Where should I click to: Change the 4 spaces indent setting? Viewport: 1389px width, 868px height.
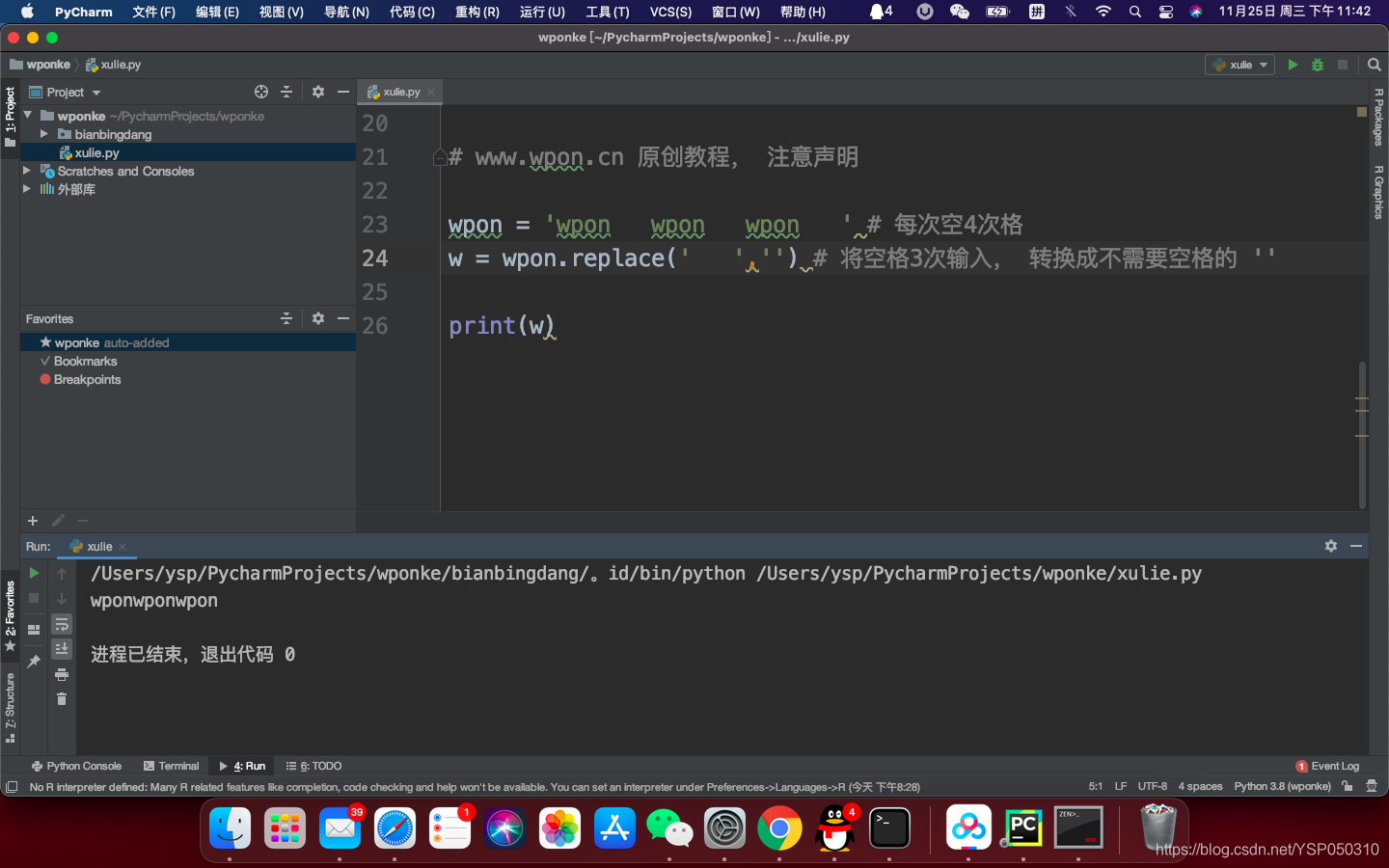point(1200,786)
